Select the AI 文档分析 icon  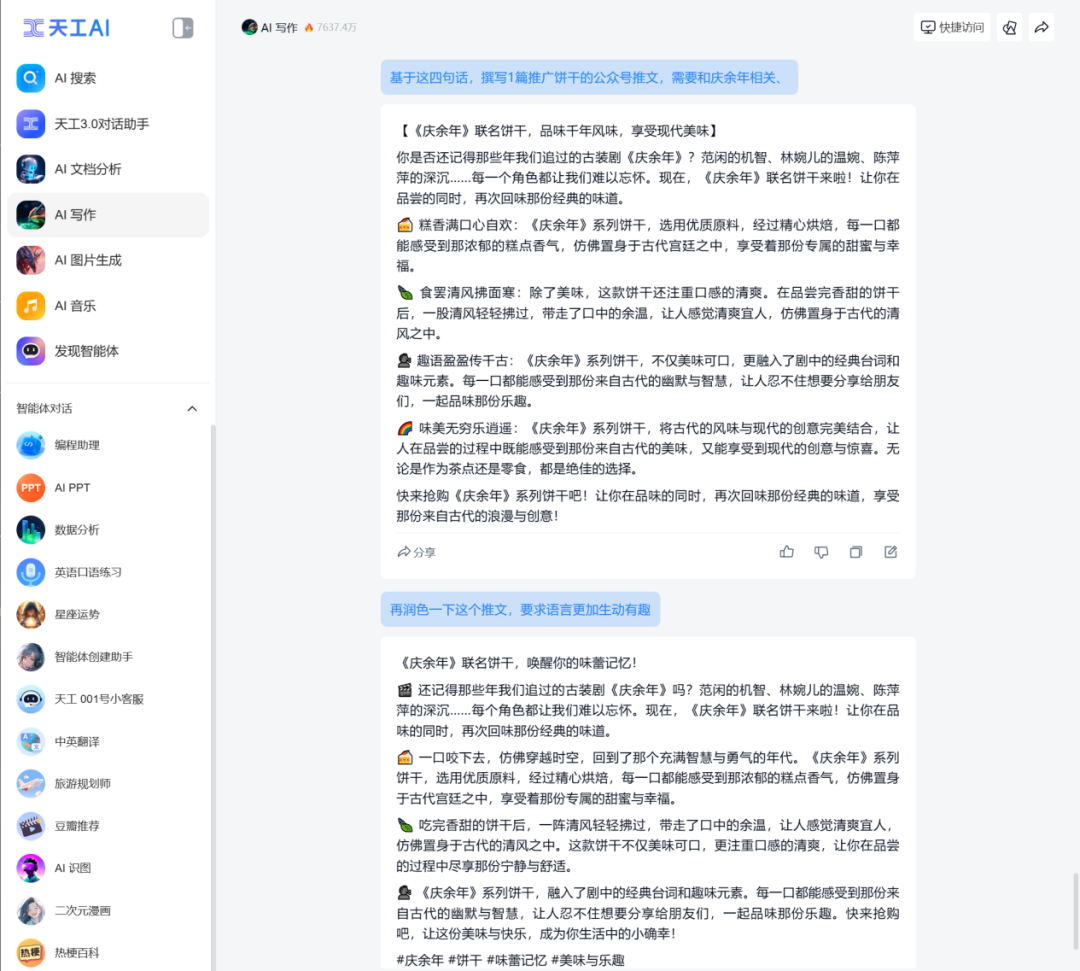pos(30,169)
